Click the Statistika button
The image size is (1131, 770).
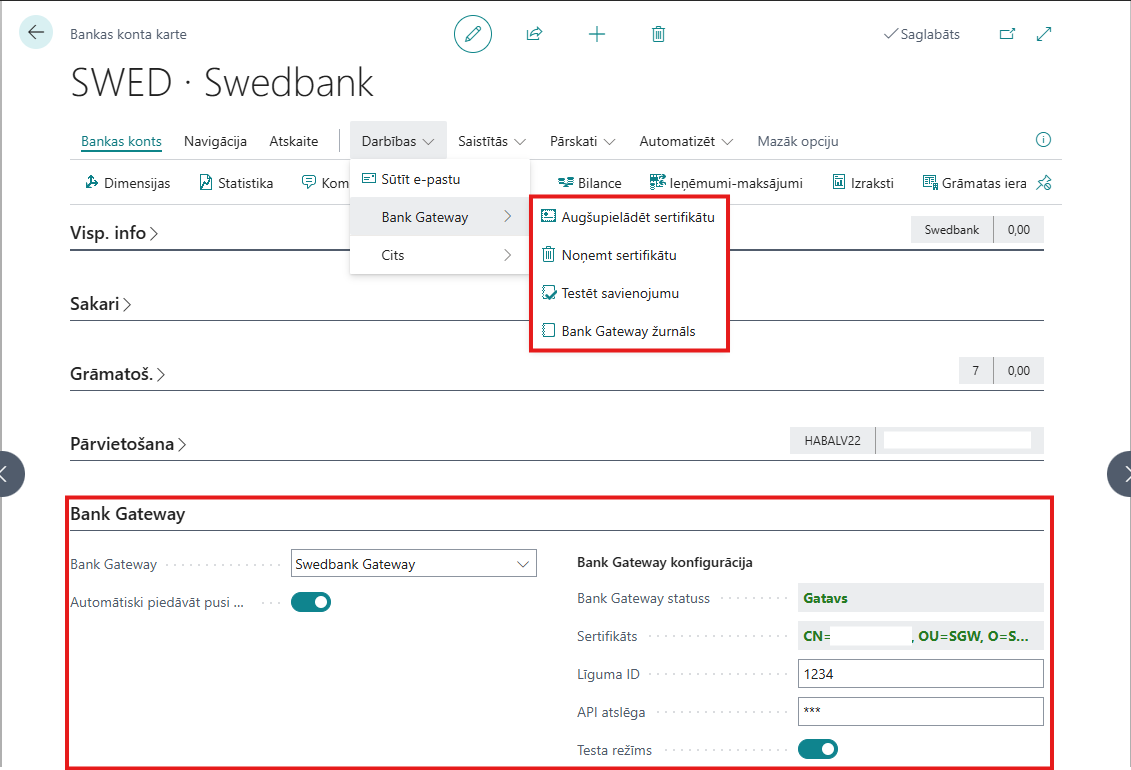click(x=236, y=183)
